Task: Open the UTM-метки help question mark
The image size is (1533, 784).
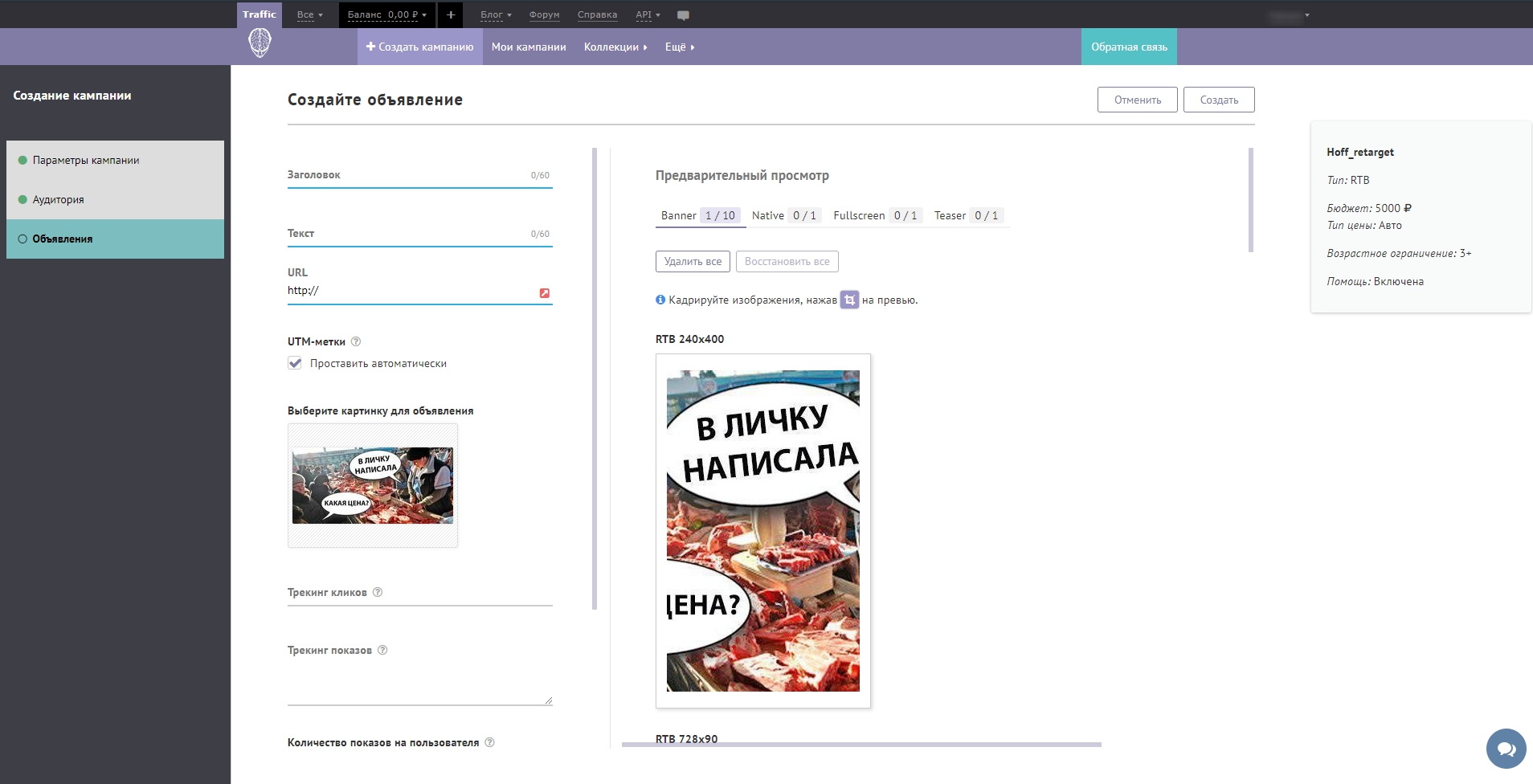Action: tap(356, 341)
